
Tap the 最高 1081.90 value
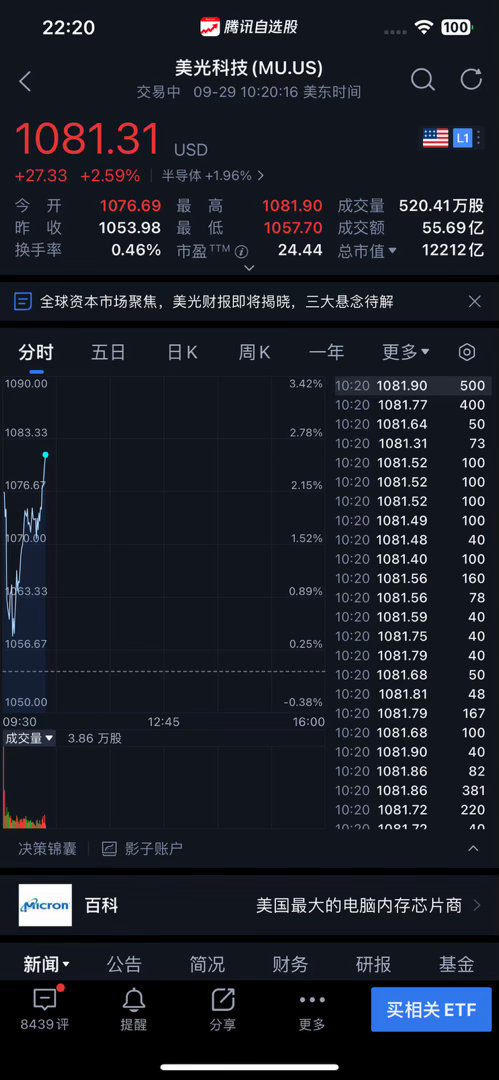(x=292, y=205)
